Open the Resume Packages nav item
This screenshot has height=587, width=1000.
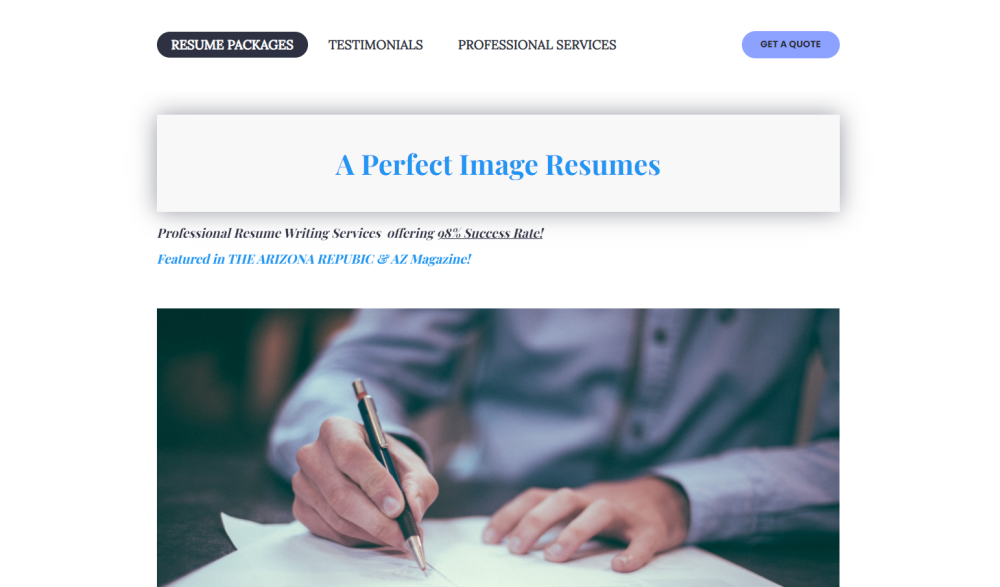[x=232, y=45]
